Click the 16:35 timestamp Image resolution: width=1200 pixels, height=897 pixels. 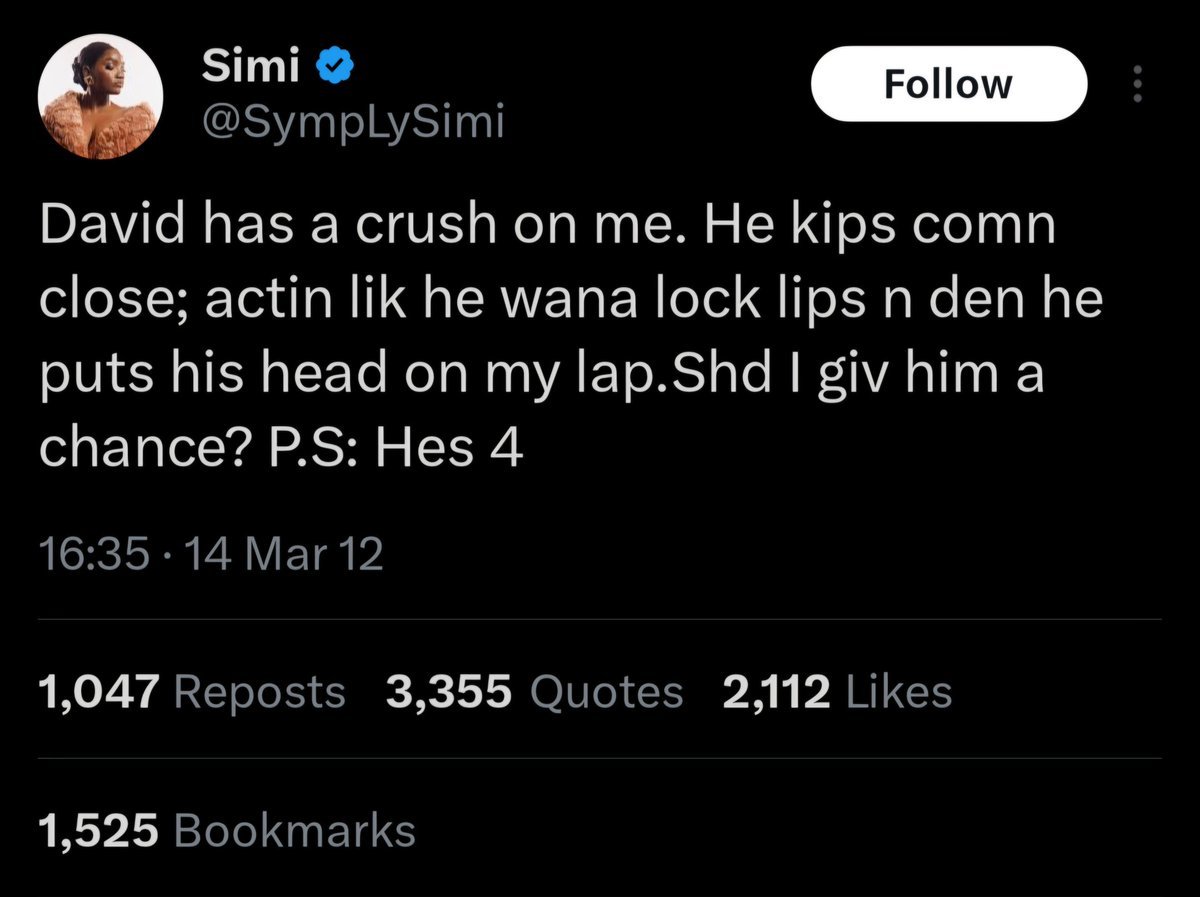coord(94,554)
